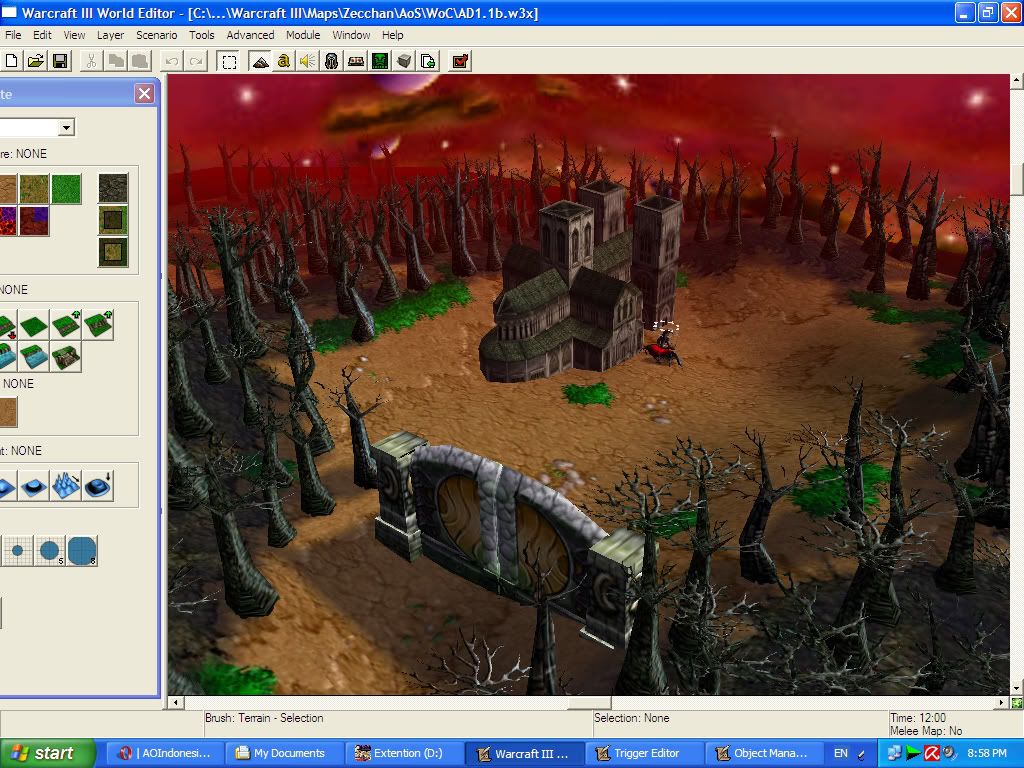Click the 'Time: 12:00' status text

(x=918, y=718)
